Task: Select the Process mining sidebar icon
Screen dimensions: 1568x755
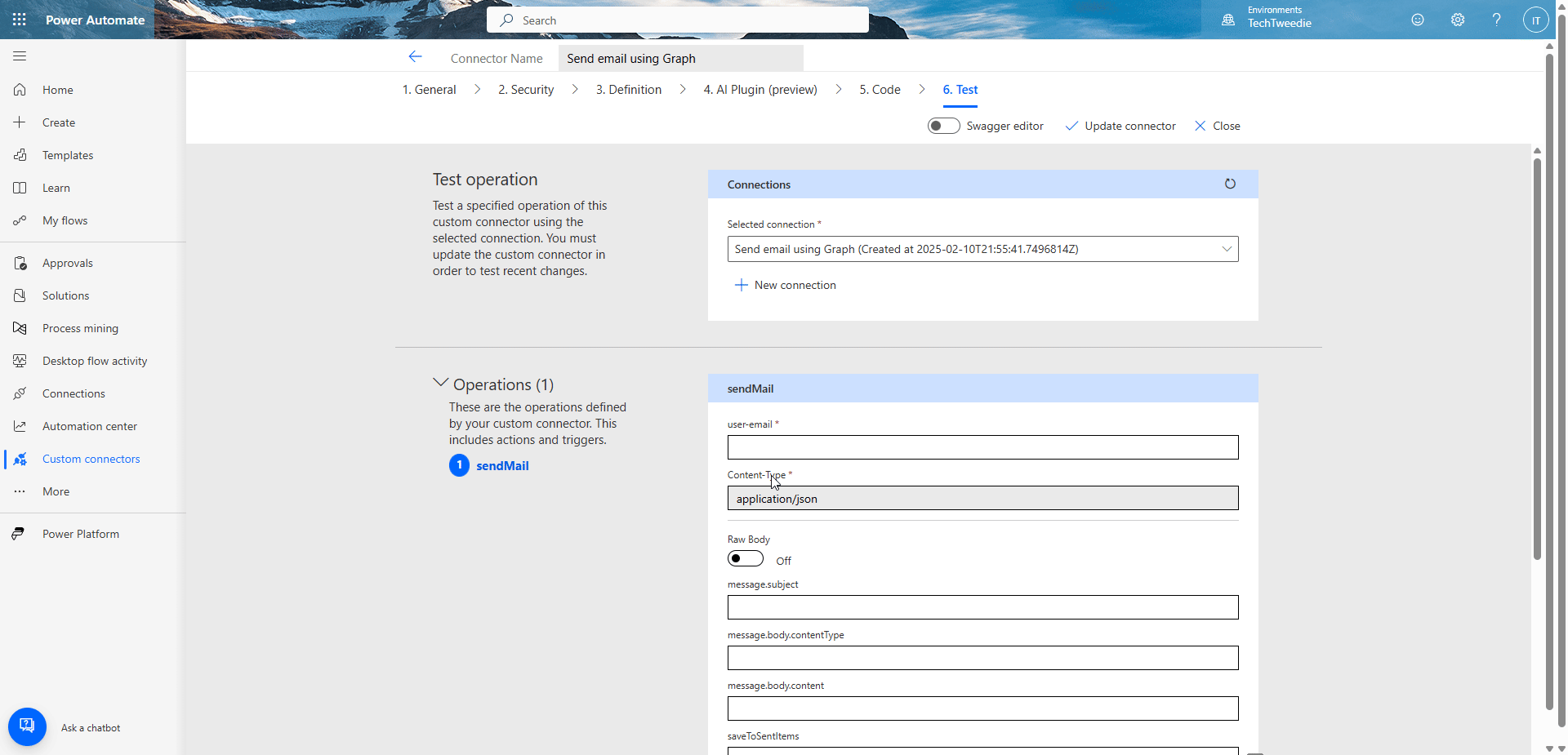Action: [x=20, y=327]
